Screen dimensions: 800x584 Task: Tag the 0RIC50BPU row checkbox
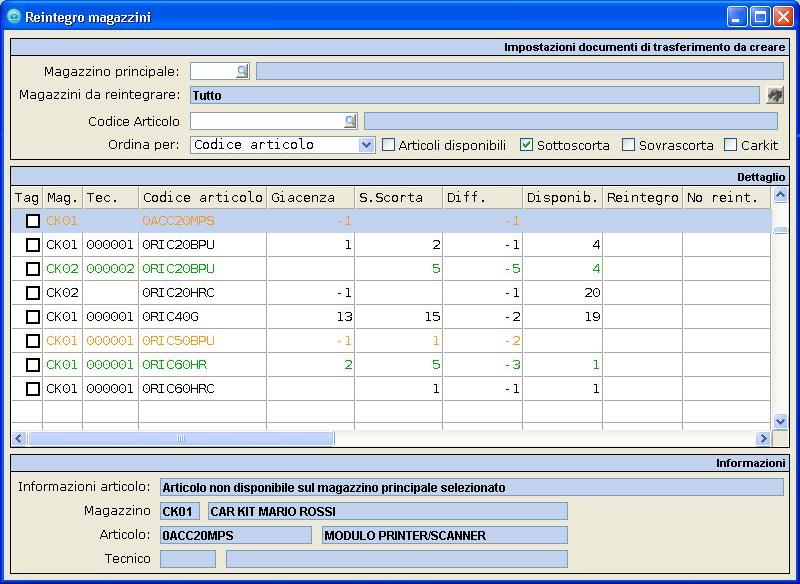33,341
